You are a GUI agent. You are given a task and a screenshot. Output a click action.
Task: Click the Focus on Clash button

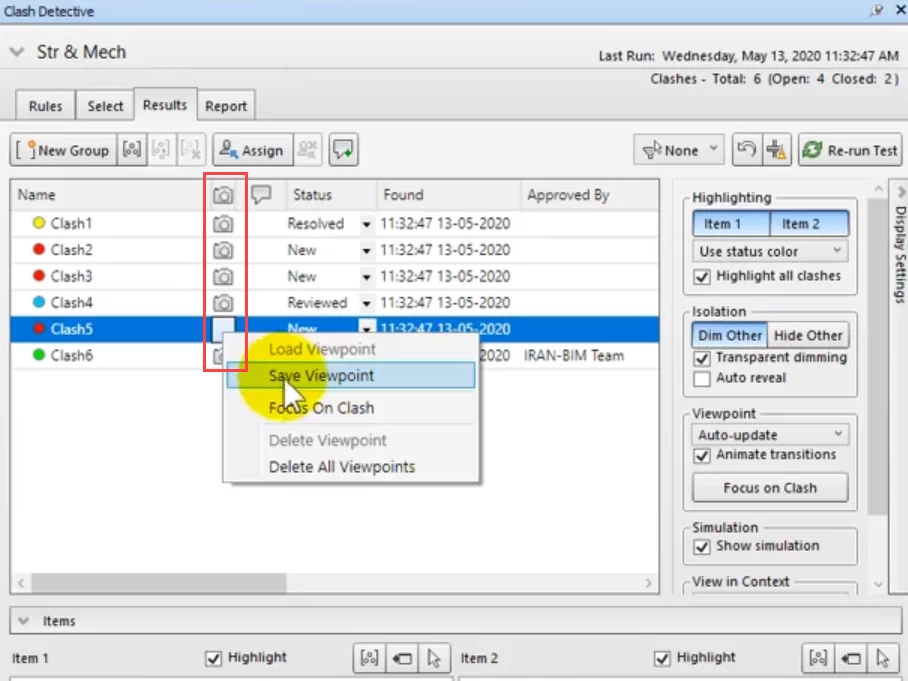click(770, 488)
